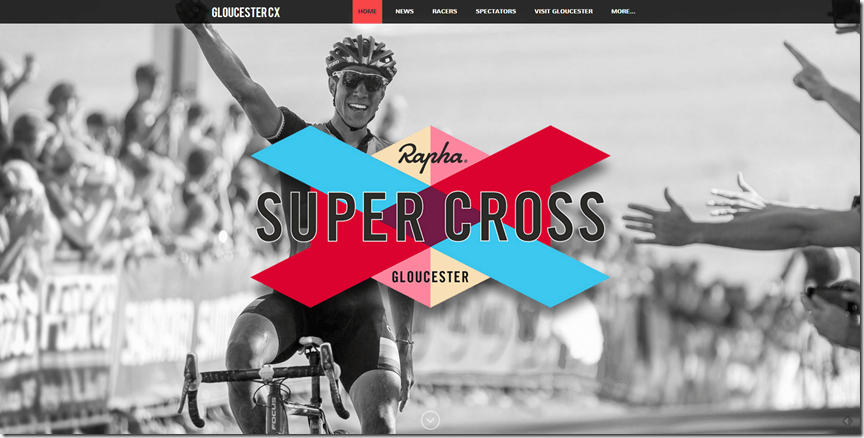Click the scroll-down chevron circle icon
This screenshot has height=438, width=864.
pyautogui.click(x=430, y=420)
